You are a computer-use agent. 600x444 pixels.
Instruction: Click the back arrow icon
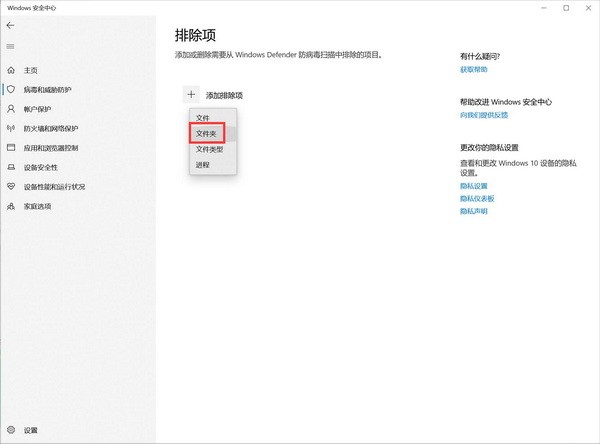point(10,25)
